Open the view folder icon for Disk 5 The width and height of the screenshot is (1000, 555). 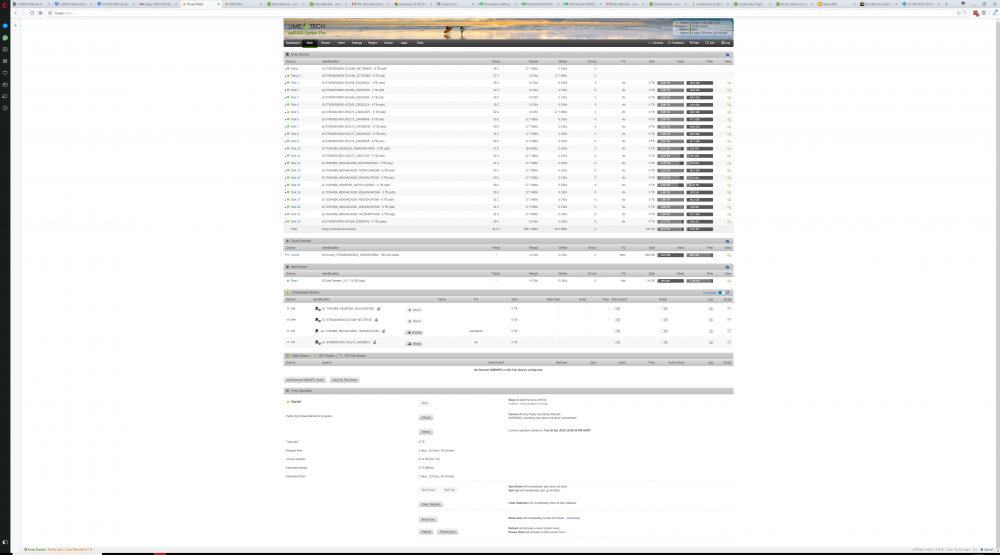tap(729, 112)
